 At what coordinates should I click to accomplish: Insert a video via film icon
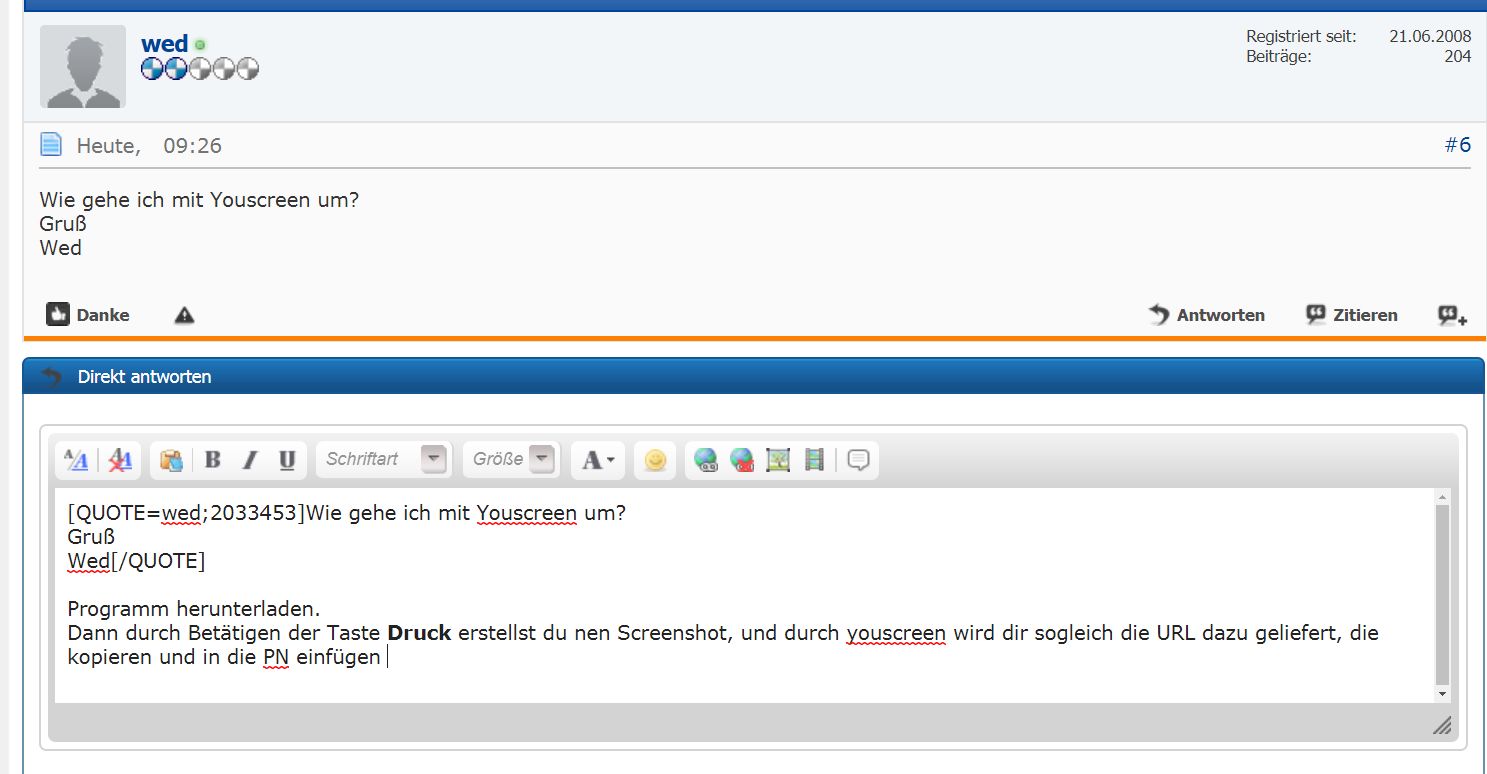(x=814, y=460)
